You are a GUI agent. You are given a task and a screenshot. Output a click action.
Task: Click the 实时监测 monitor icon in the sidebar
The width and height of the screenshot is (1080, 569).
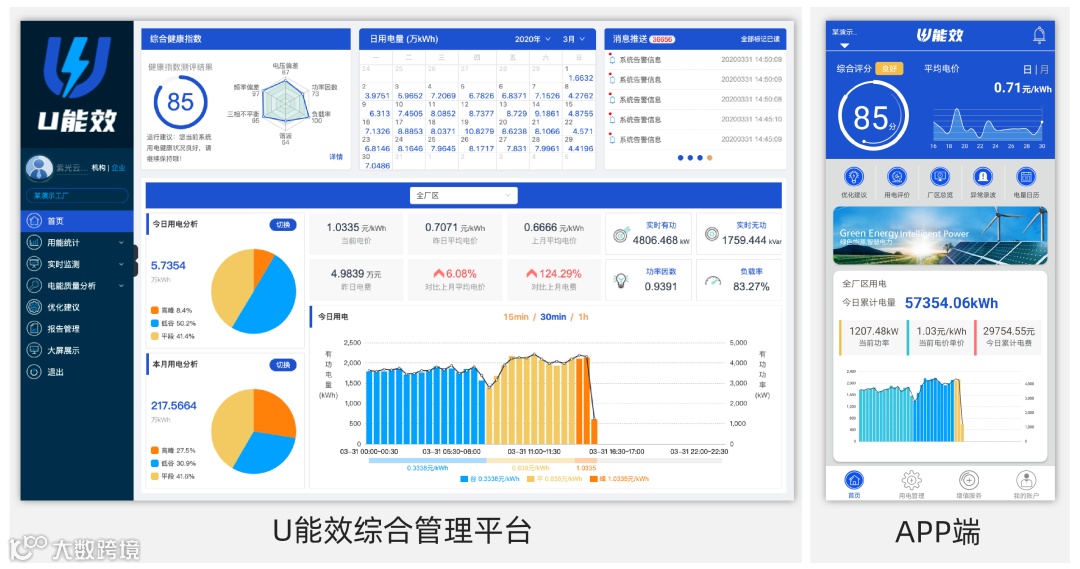pos(34,264)
